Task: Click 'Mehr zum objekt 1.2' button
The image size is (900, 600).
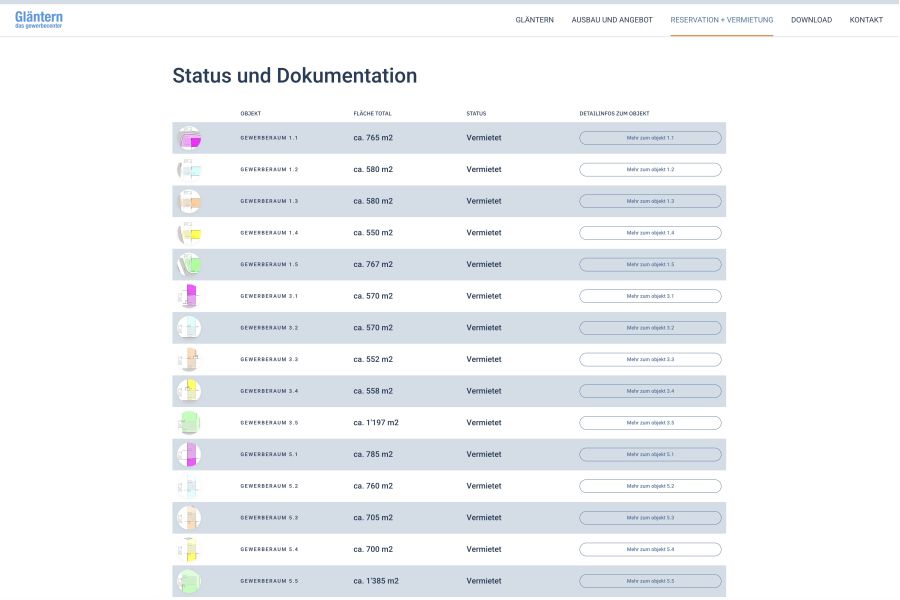Action: click(650, 170)
